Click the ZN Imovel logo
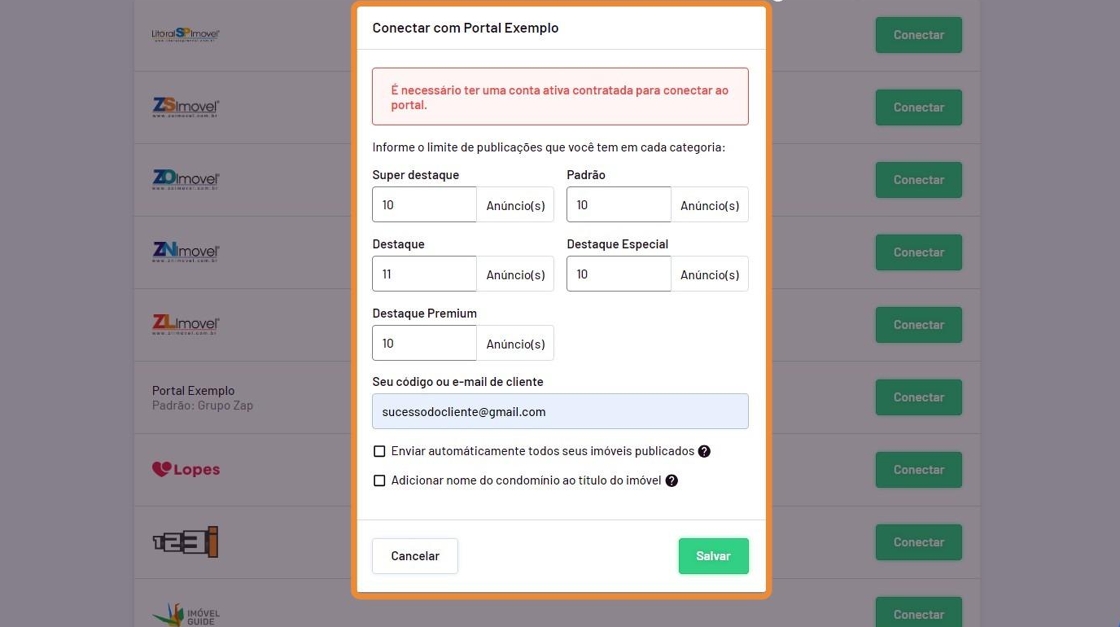The image size is (1120, 627). point(186,252)
